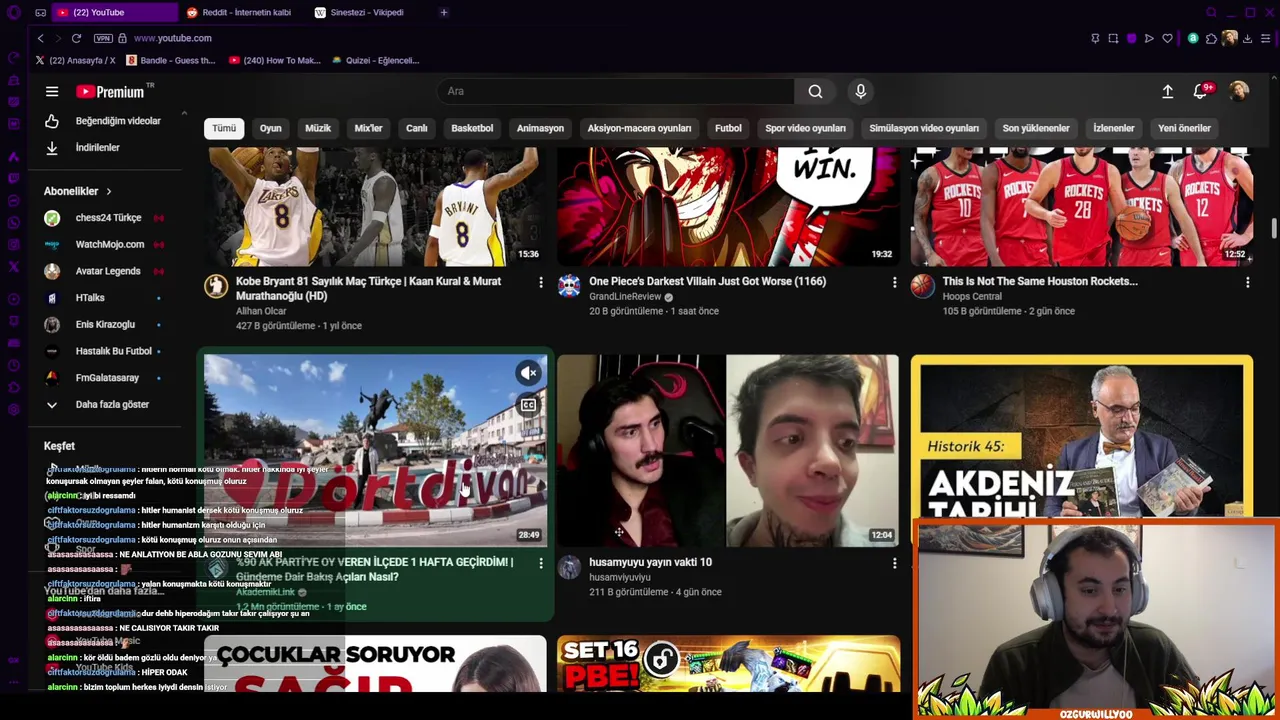
Task: Select Spor video oyunları chip
Action: pyautogui.click(x=805, y=128)
